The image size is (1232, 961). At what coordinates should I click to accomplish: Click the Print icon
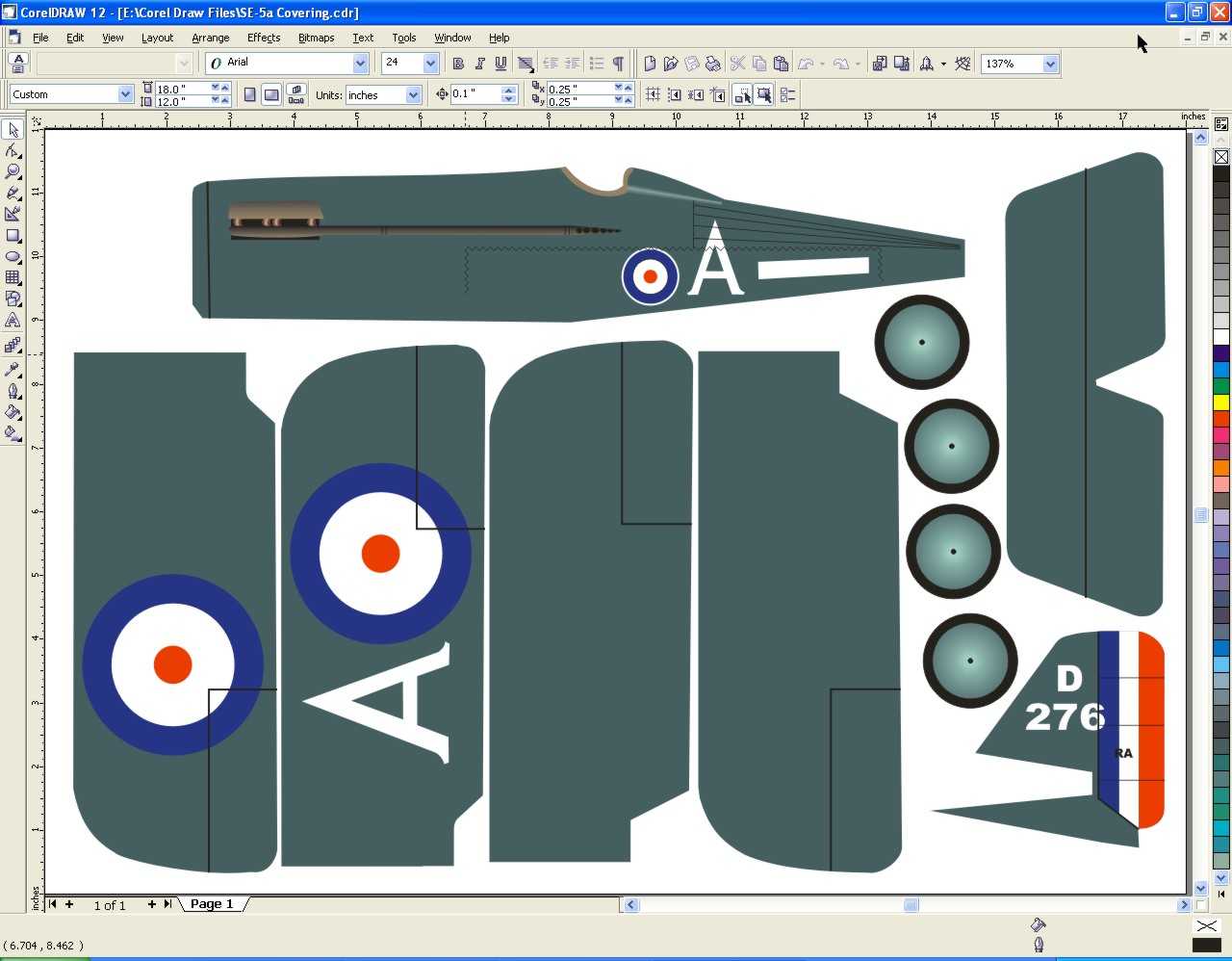[x=713, y=64]
